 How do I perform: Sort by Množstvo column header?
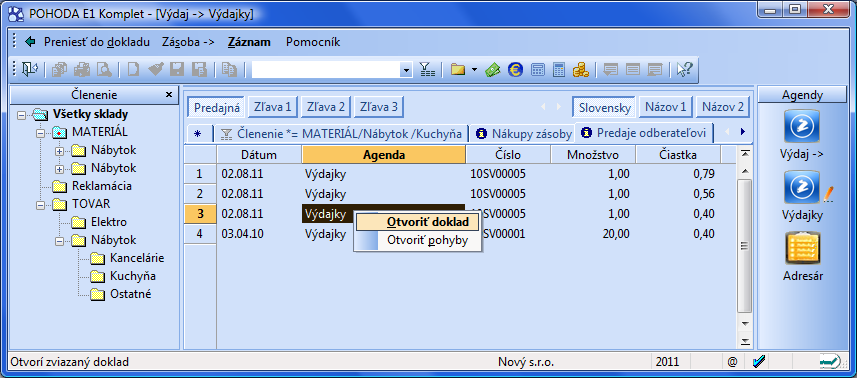click(x=593, y=155)
